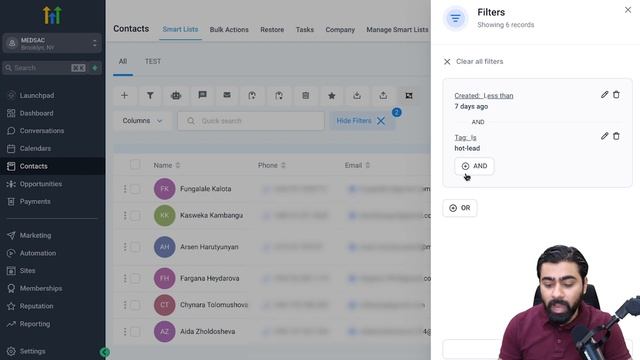Open row menu for Arsen Harutyunyan
Viewport: 640px width, 360px height.
pyautogui.click(x=125, y=247)
